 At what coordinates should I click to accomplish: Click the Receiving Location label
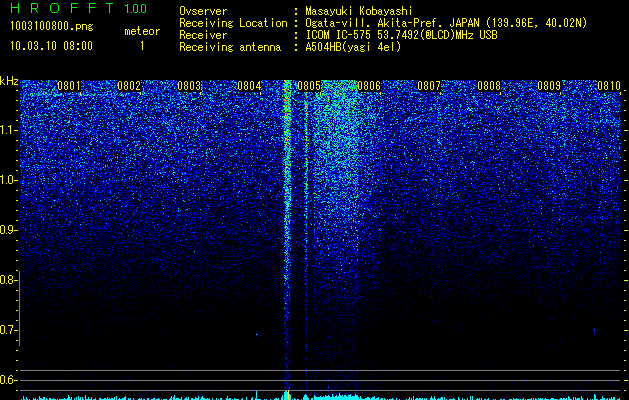click(233, 23)
